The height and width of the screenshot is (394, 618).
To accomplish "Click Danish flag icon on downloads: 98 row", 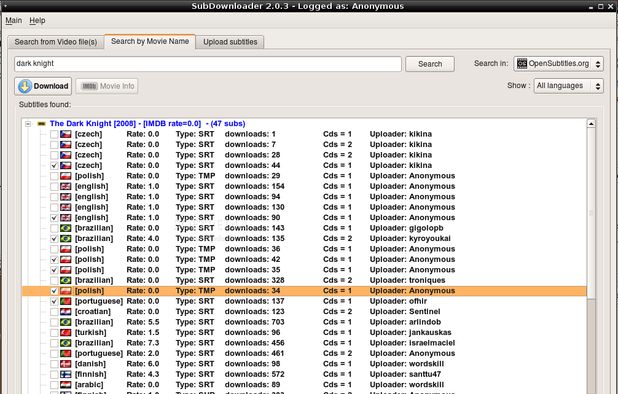I will coord(66,364).
